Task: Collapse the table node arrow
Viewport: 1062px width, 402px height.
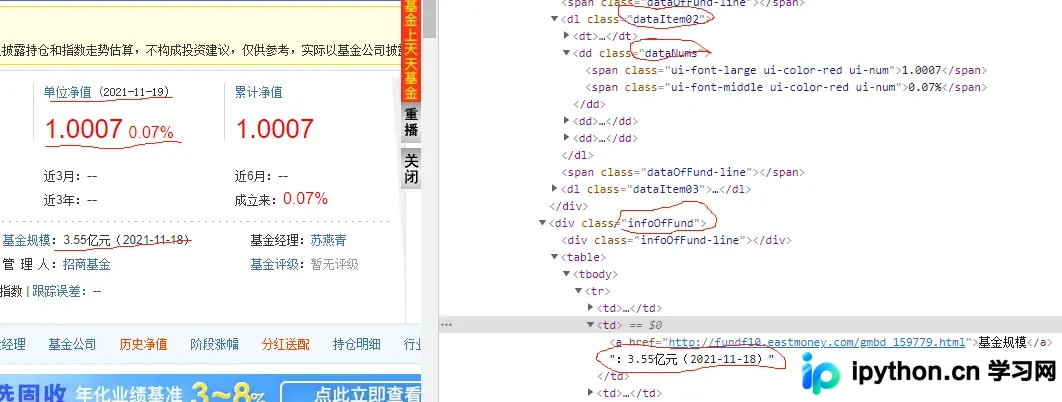Action: click(555, 257)
